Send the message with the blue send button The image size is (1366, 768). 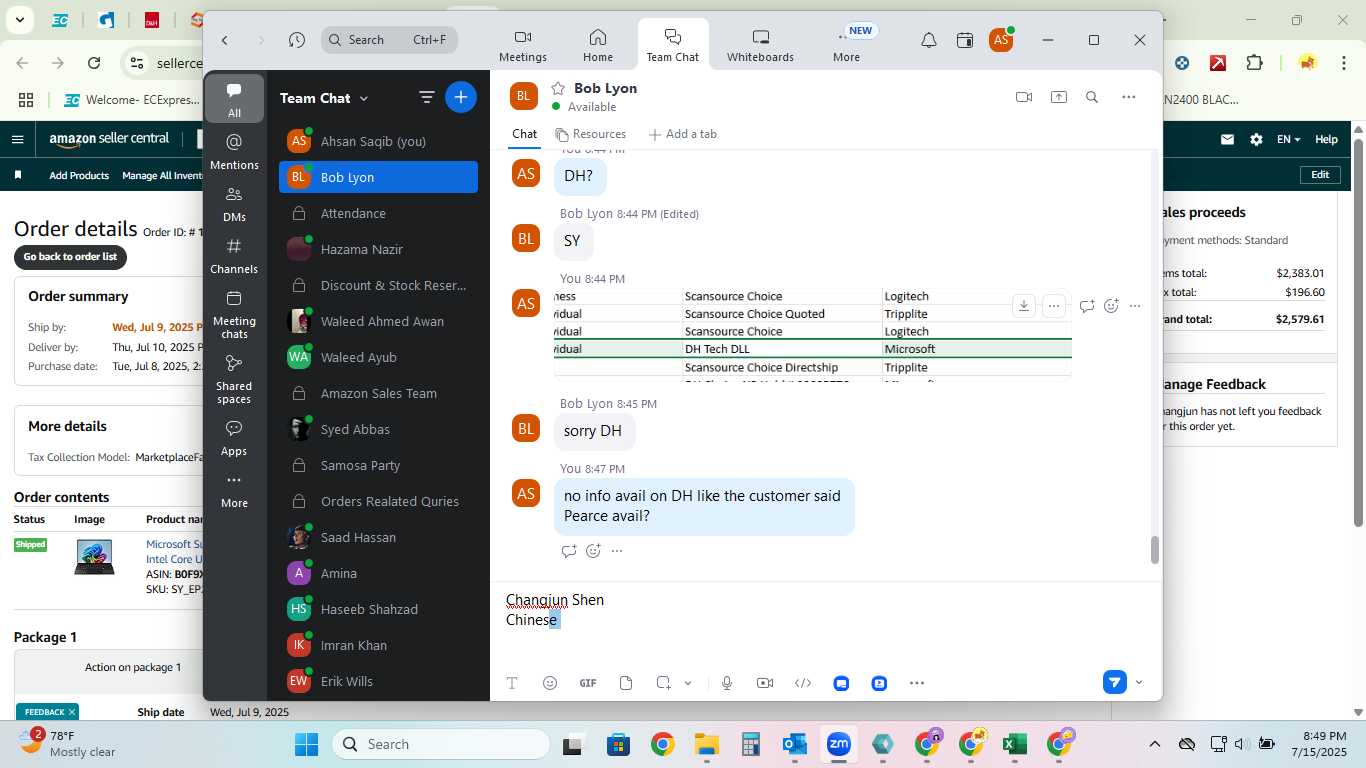pyautogui.click(x=1115, y=682)
